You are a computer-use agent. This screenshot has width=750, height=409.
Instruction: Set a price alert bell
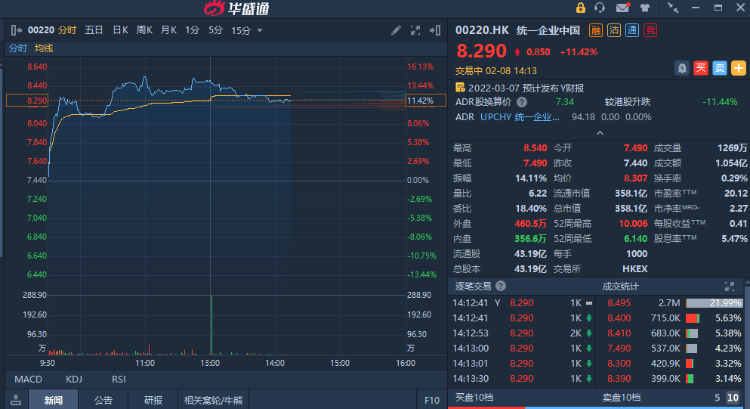click(682, 68)
